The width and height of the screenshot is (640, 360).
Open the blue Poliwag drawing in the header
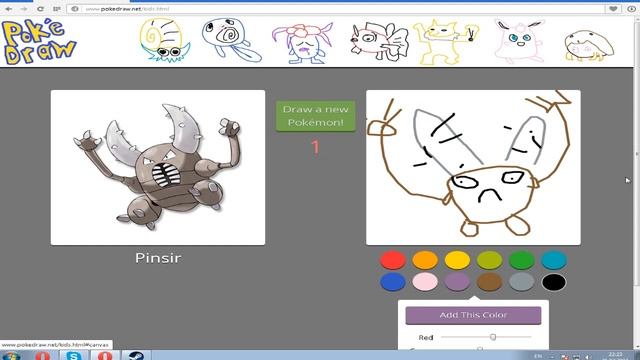[231, 40]
